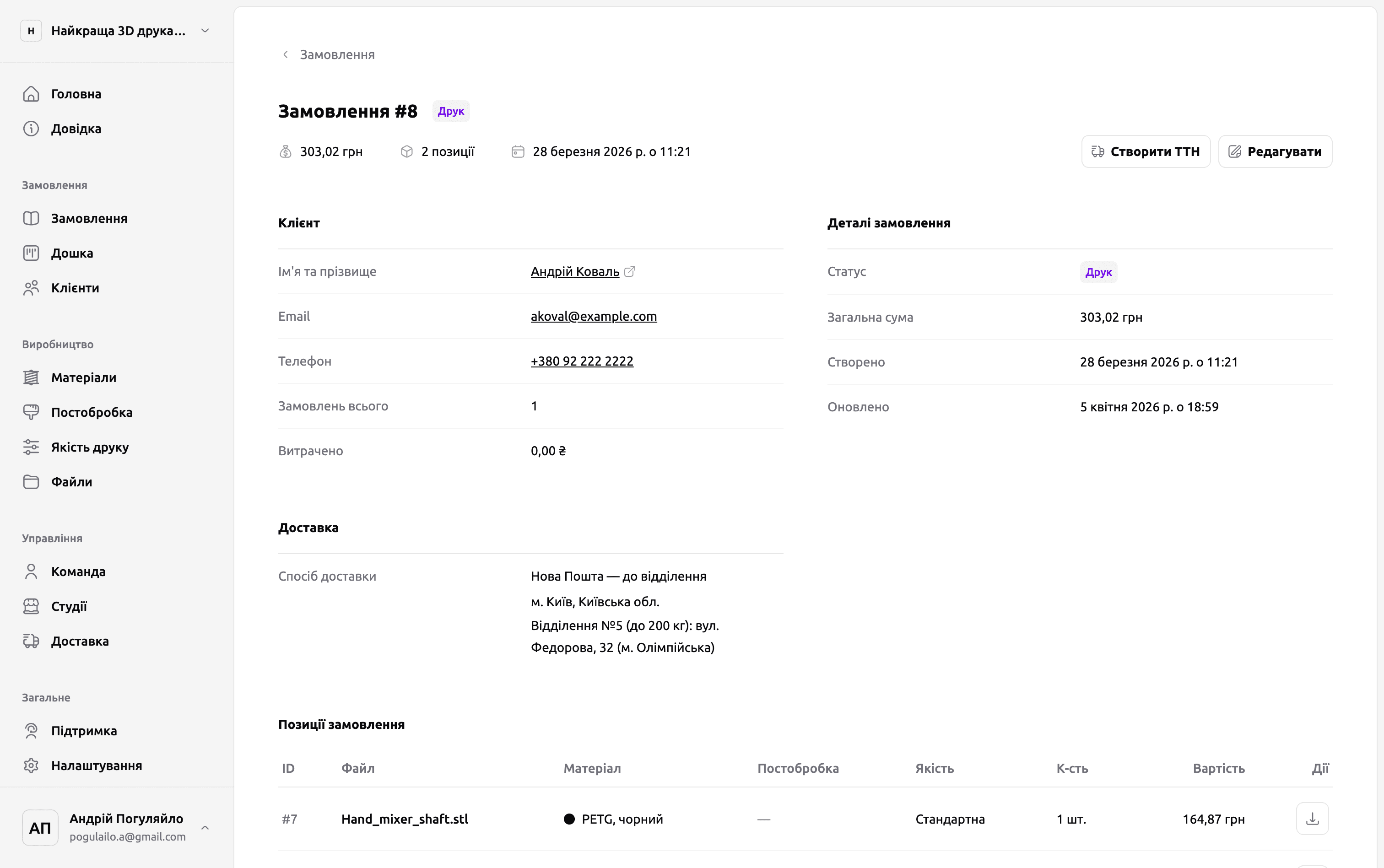Viewport: 1384px width, 868px height.
Task: Open Клієнти in the sidebar
Action: pos(75,288)
